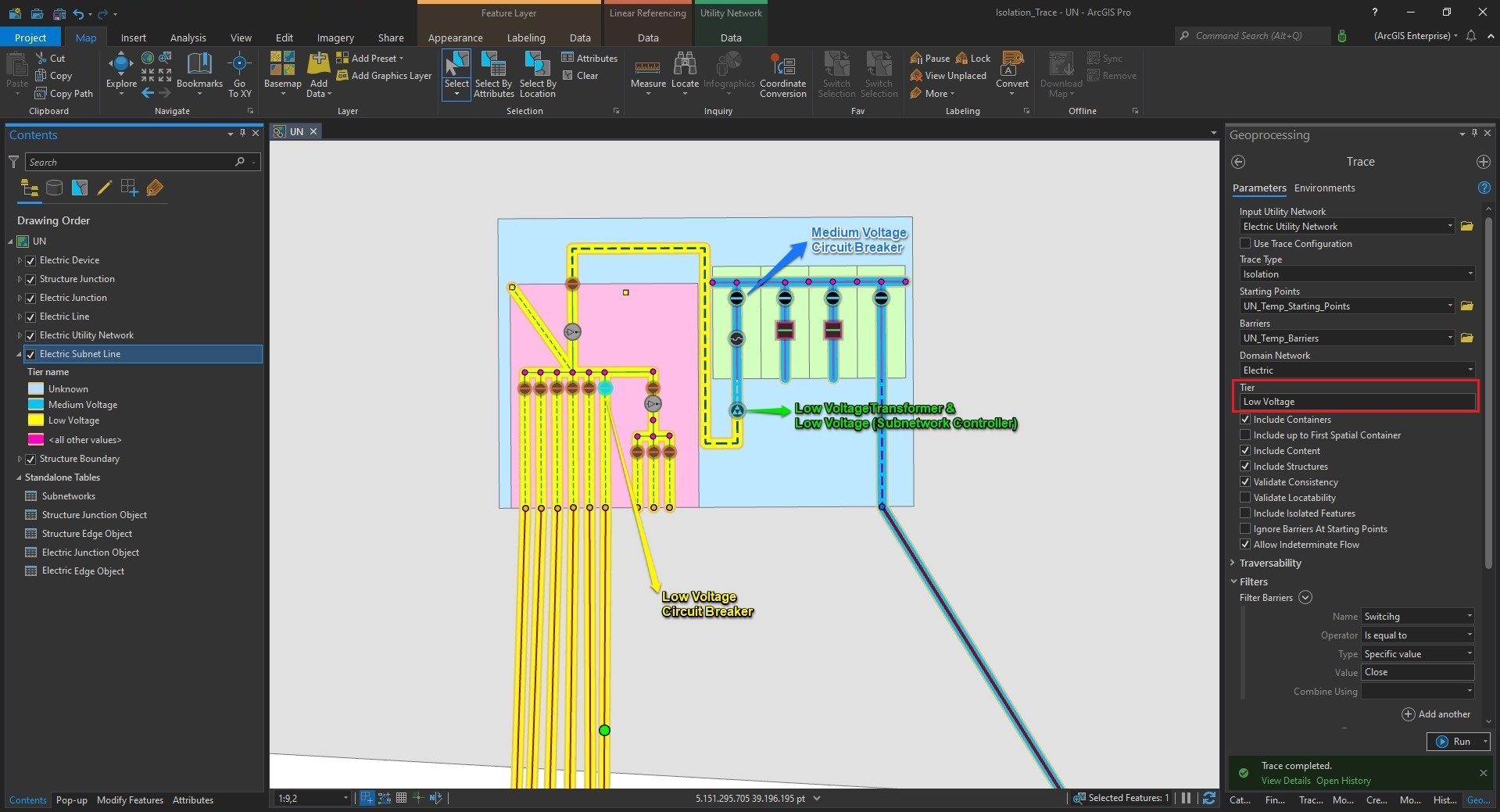Open Trace tool help
Viewport: 1500px width, 812px height.
click(1484, 188)
